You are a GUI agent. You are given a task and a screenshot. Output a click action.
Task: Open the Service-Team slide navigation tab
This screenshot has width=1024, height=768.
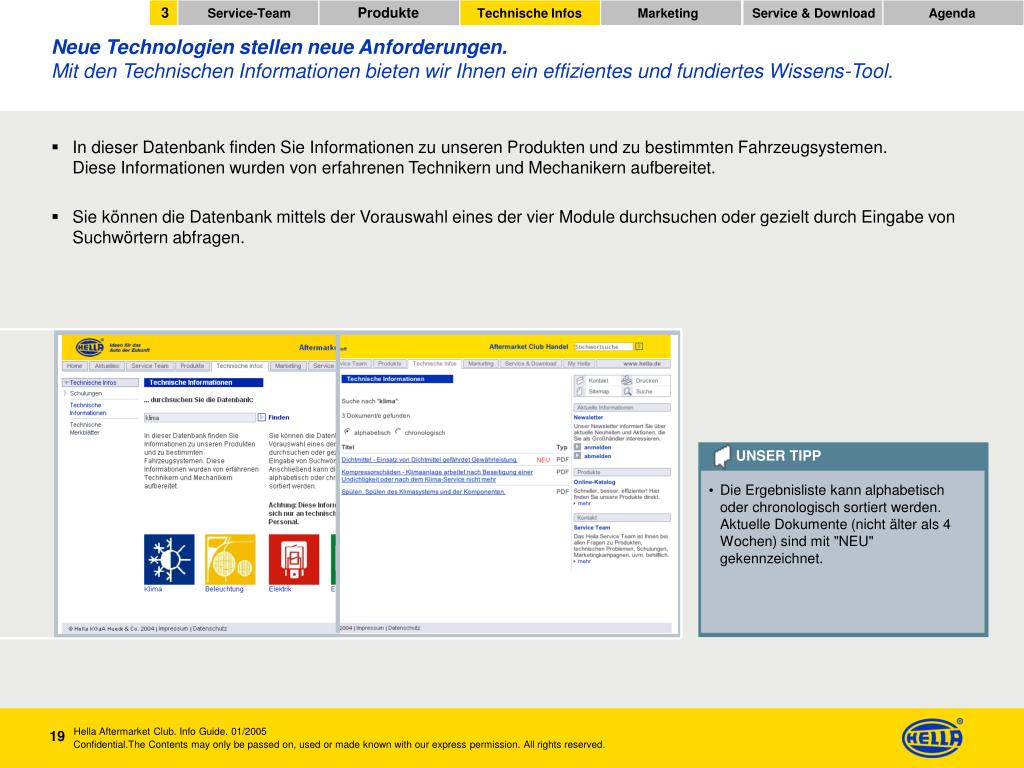coord(248,13)
